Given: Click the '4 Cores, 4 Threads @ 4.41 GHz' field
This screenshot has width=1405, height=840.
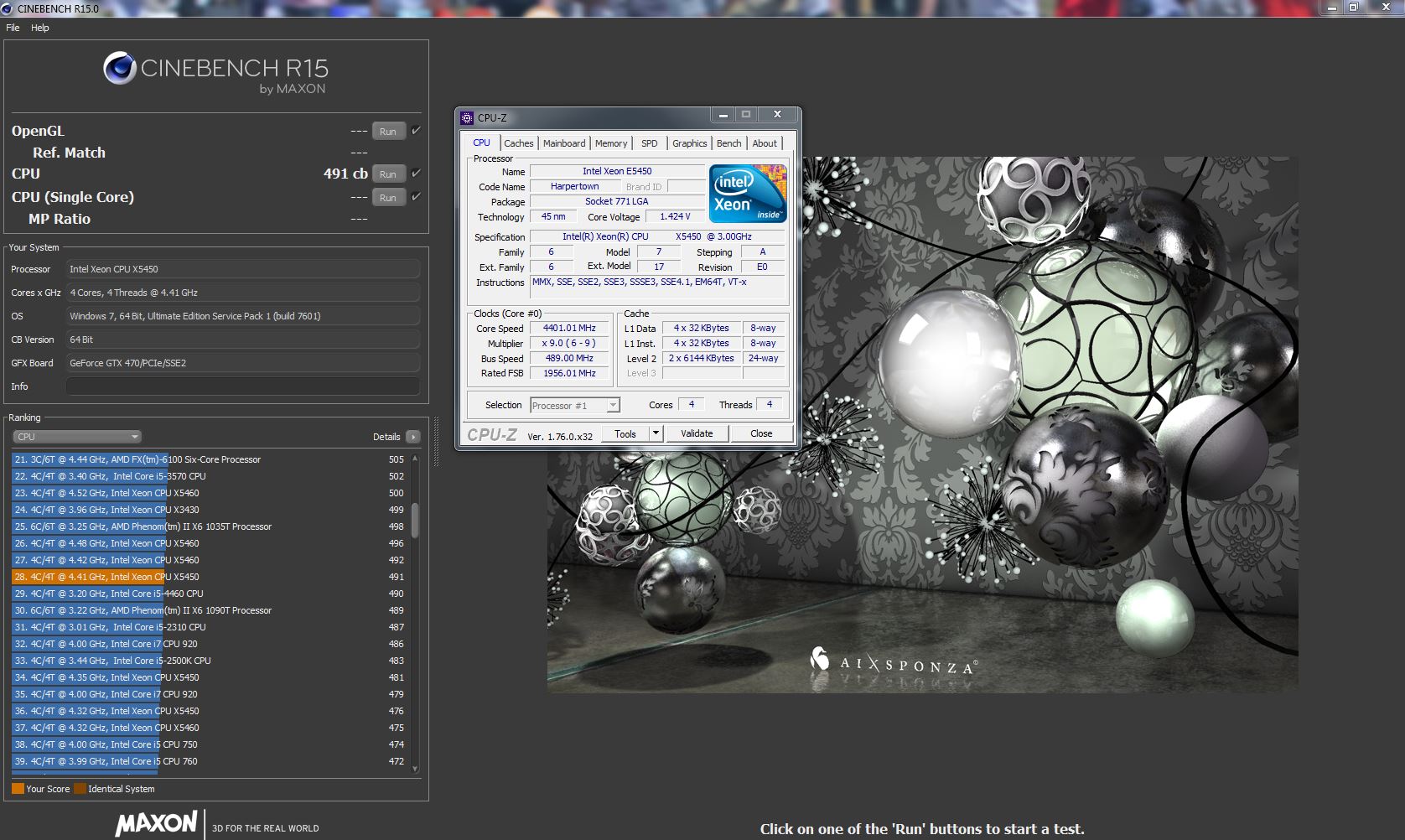Looking at the screenshot, I should point(242,293).
